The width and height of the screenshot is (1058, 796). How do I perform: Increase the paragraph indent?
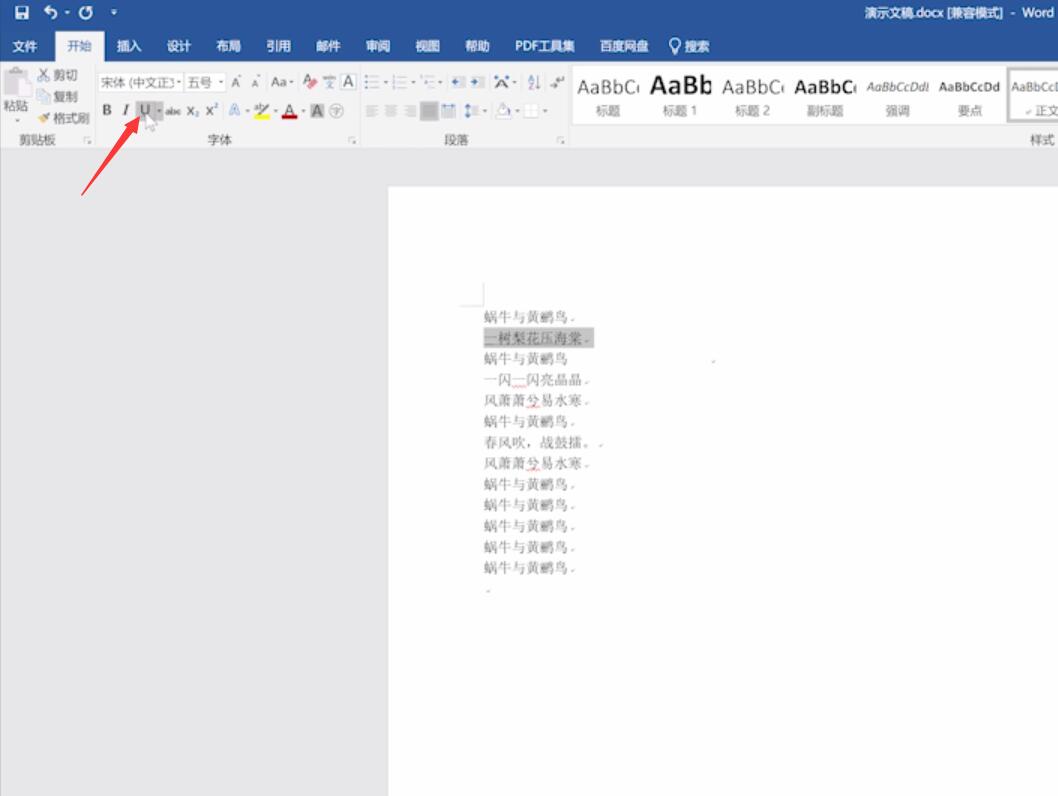478,82
